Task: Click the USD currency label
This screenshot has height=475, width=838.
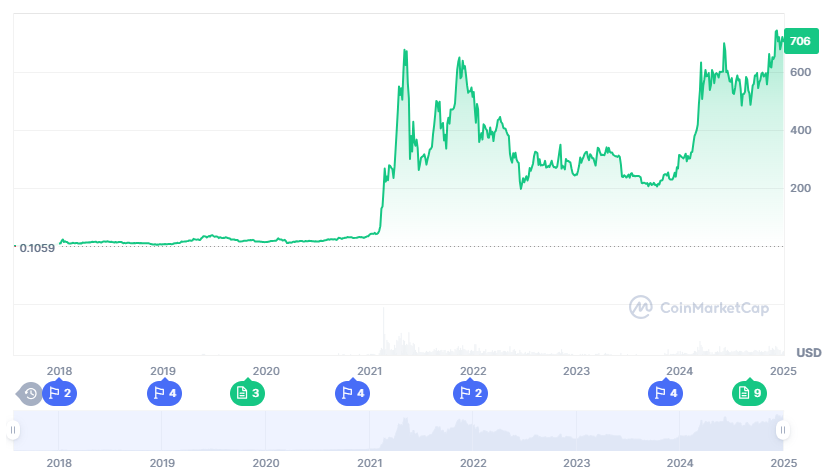Action: tap(808, 352)
